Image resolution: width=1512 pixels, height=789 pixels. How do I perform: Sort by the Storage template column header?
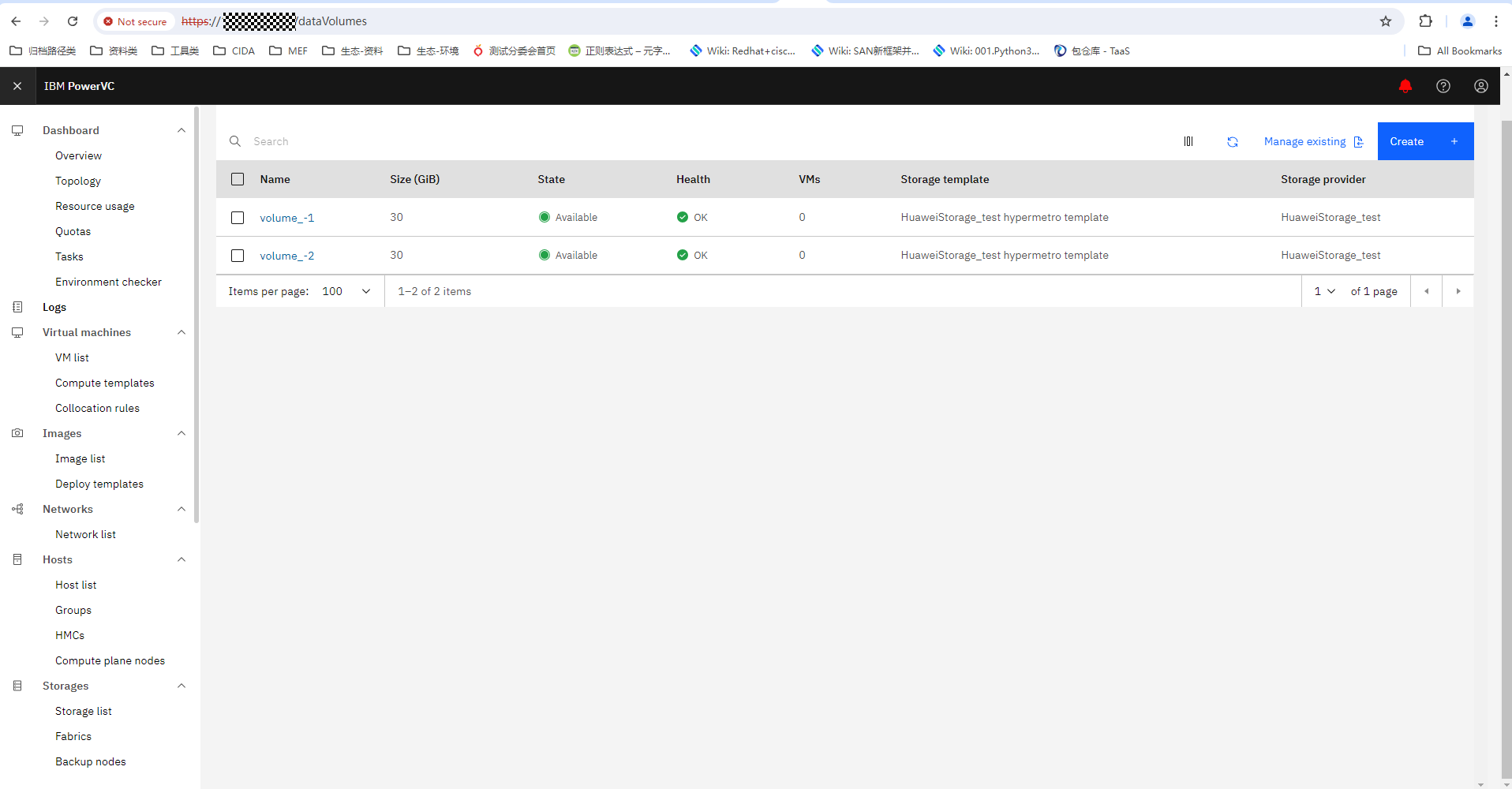945,179
